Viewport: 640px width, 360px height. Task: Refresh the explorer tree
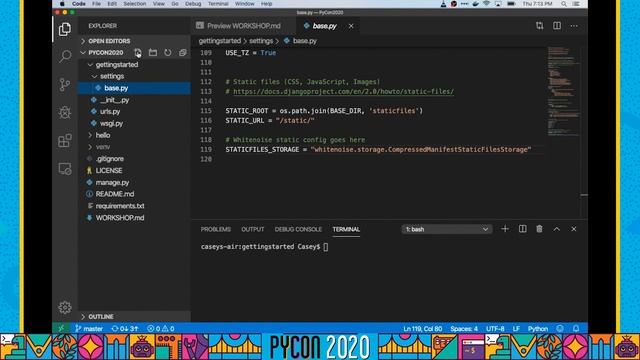168,53
